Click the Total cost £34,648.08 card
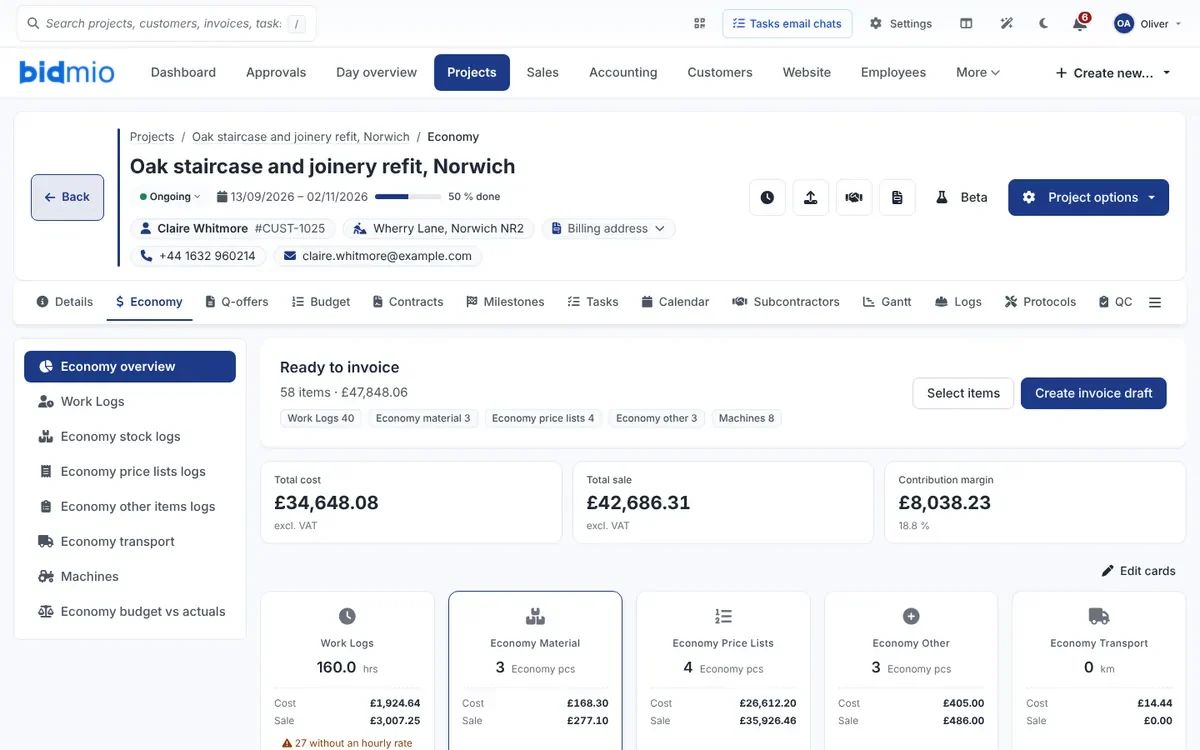 [411, 502]
